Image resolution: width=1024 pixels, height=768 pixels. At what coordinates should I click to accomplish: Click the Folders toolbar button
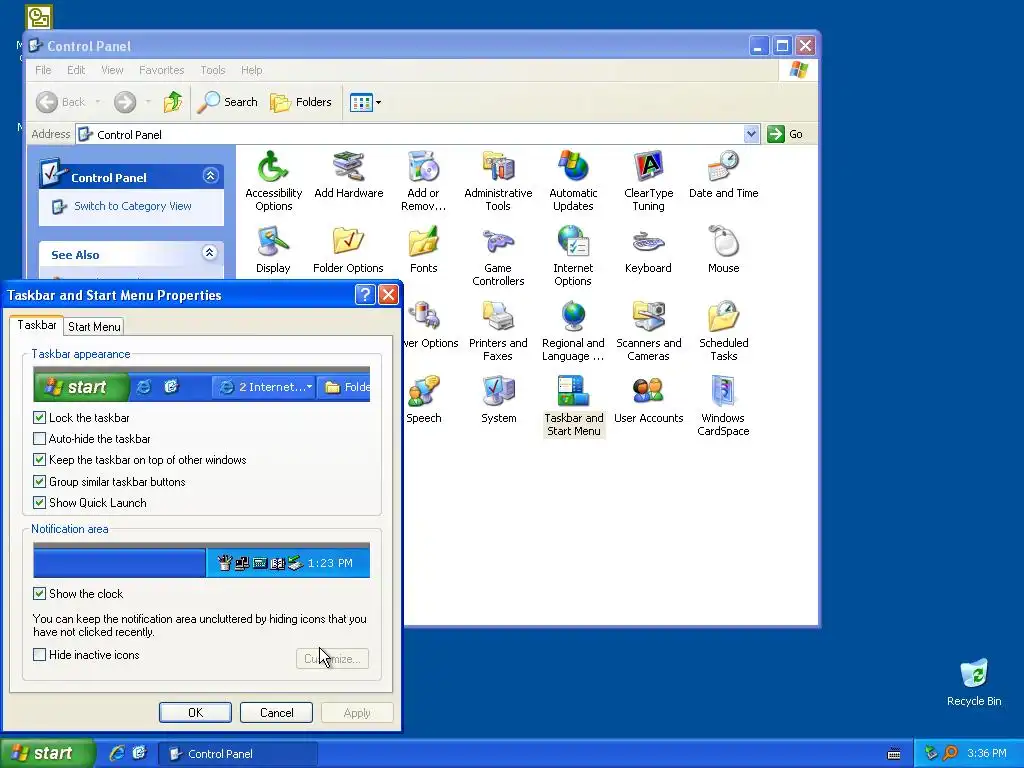[301, 102]
